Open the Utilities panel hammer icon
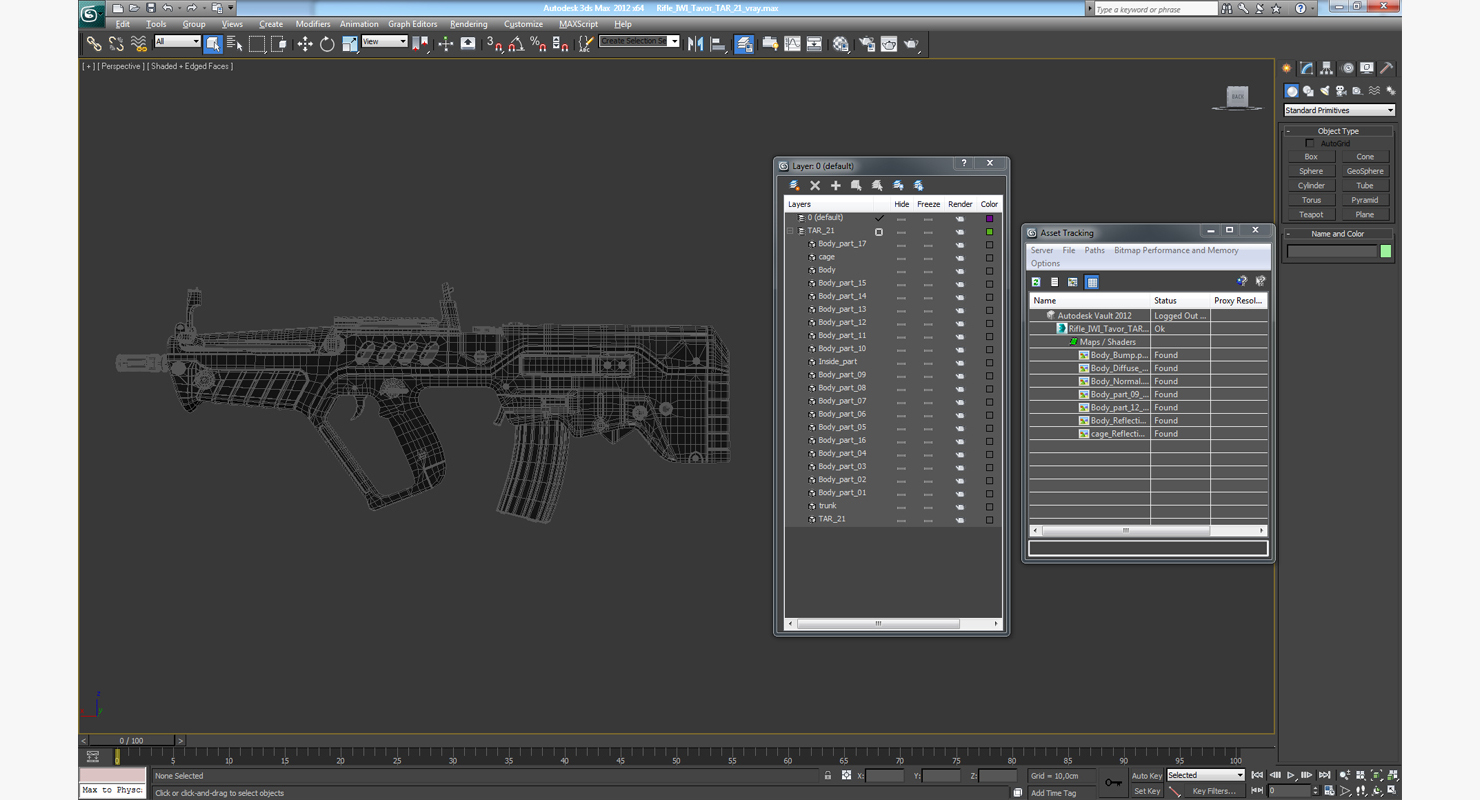Viewport: 1480px width, 800px height. click(x=1387, y=69)
